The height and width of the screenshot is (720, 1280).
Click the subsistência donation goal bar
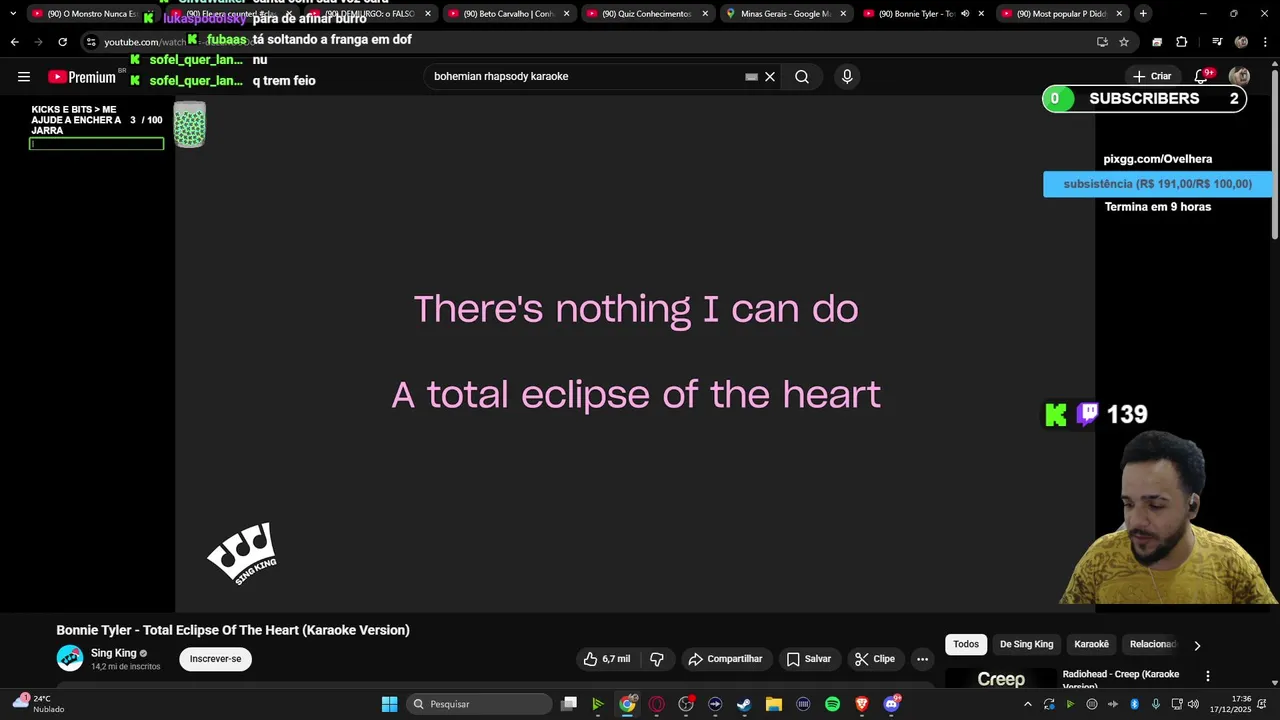(x=1157, y=184)
